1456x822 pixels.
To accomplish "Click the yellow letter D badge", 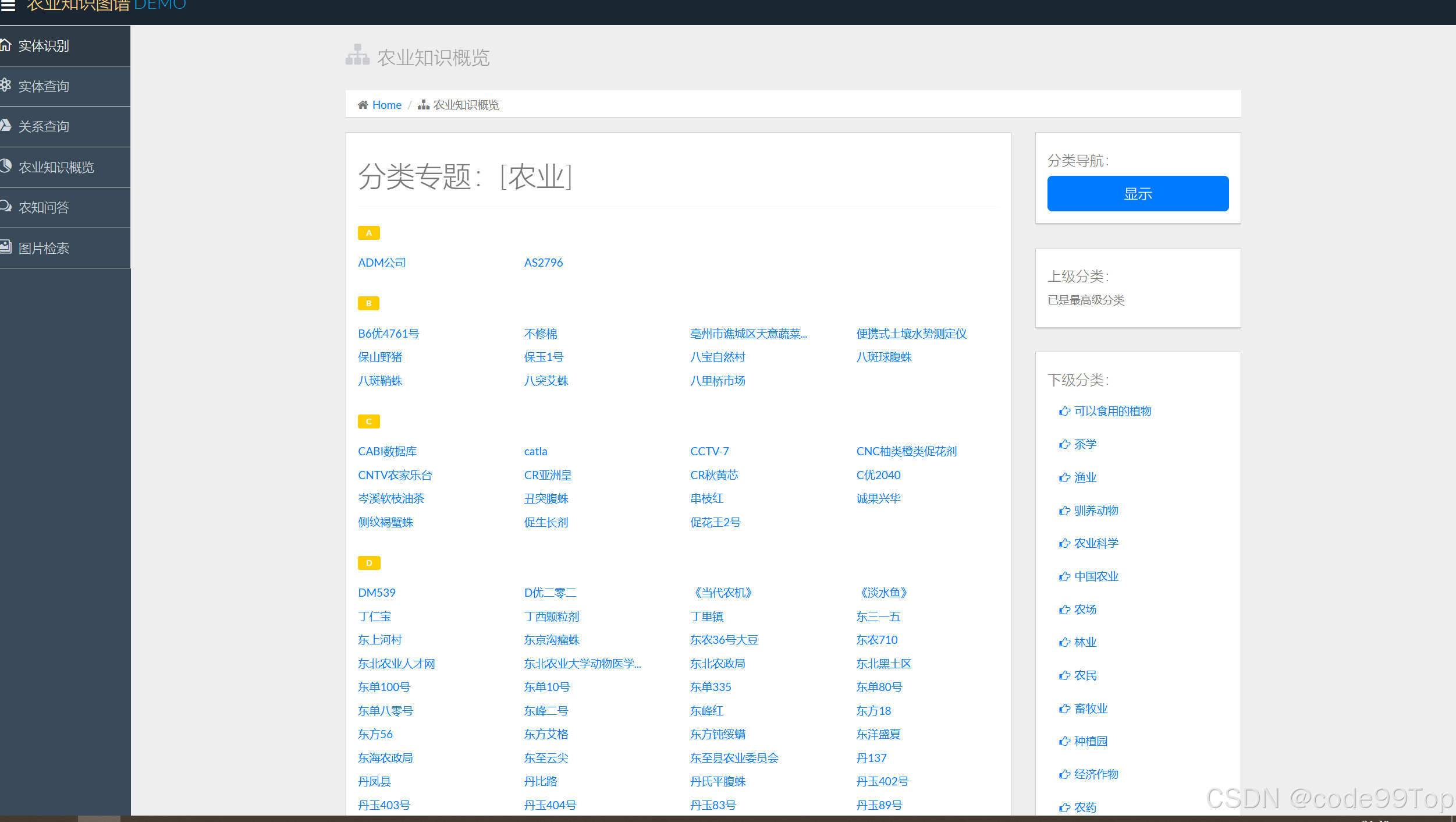I will (368, 563).
